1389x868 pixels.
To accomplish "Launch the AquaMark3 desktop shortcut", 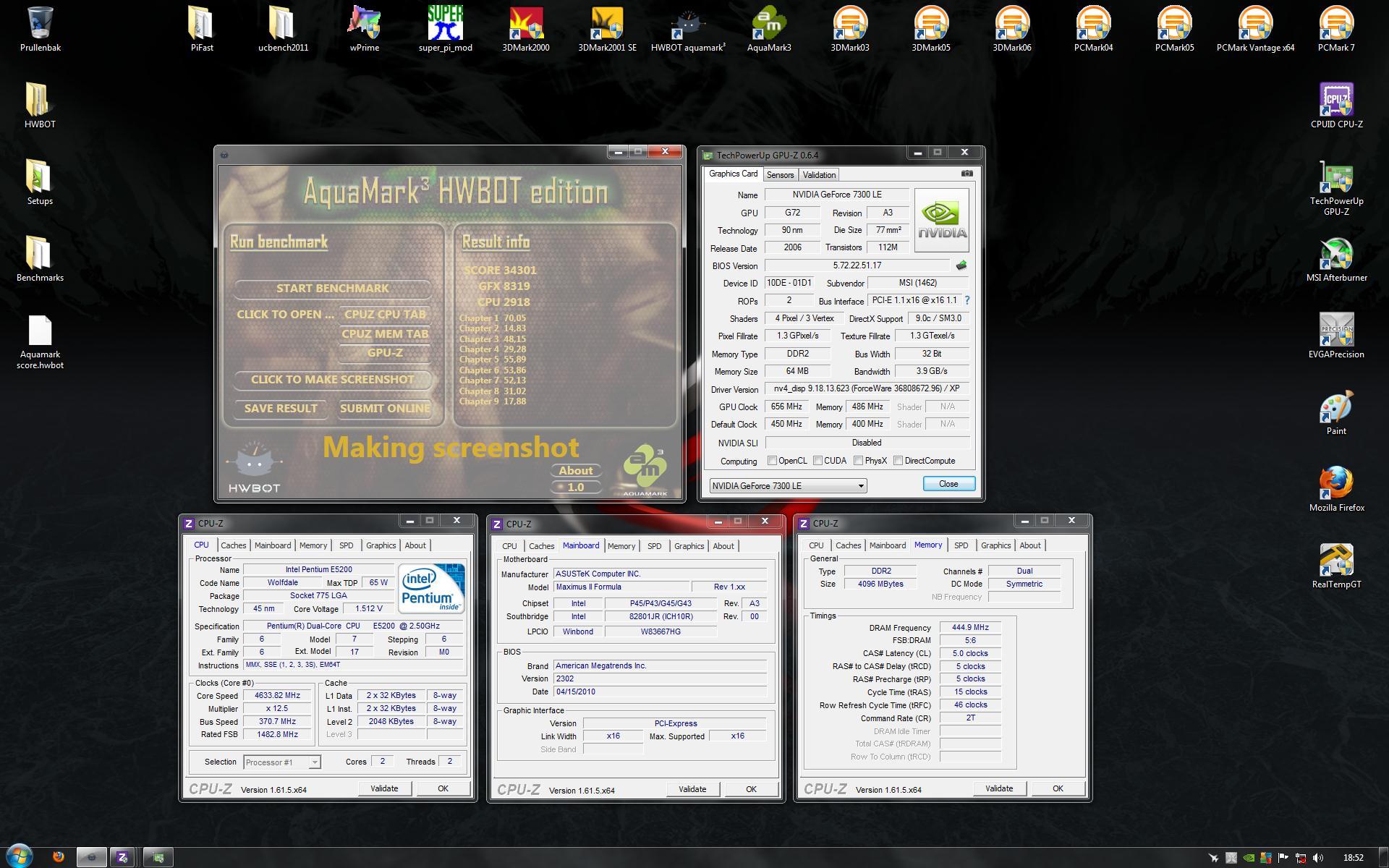I will click(769, 29).
